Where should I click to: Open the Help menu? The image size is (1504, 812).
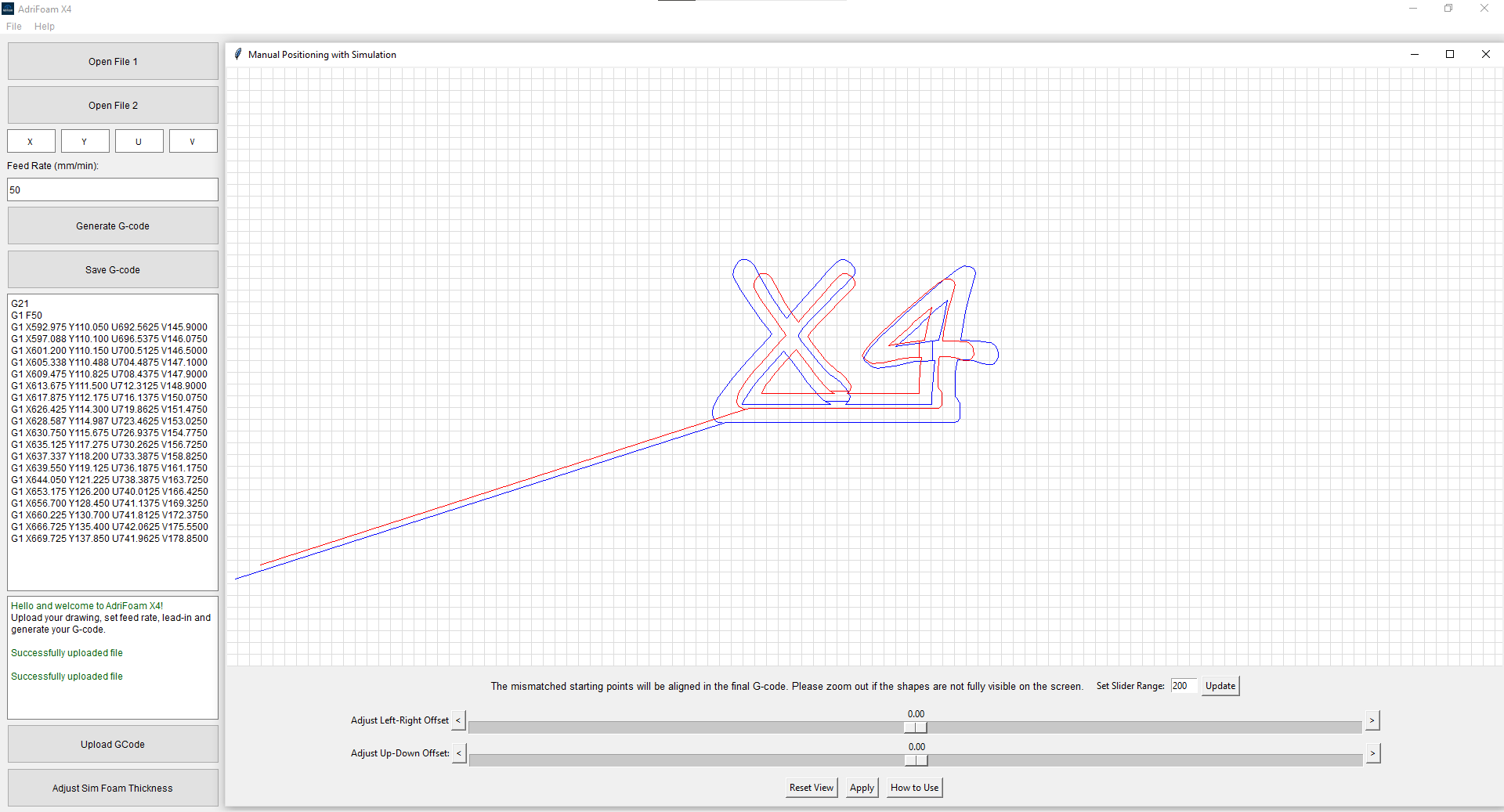[45, 27]
